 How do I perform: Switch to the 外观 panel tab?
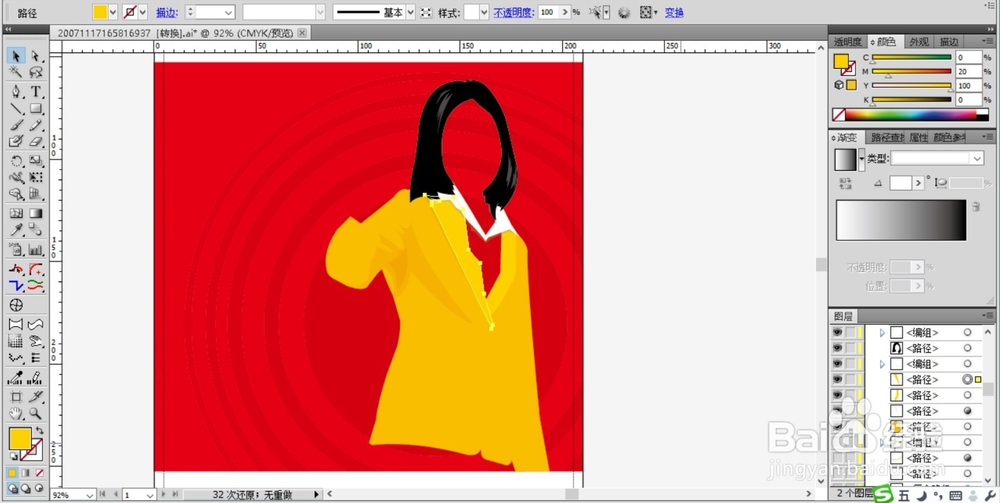[x=918, y=41]
